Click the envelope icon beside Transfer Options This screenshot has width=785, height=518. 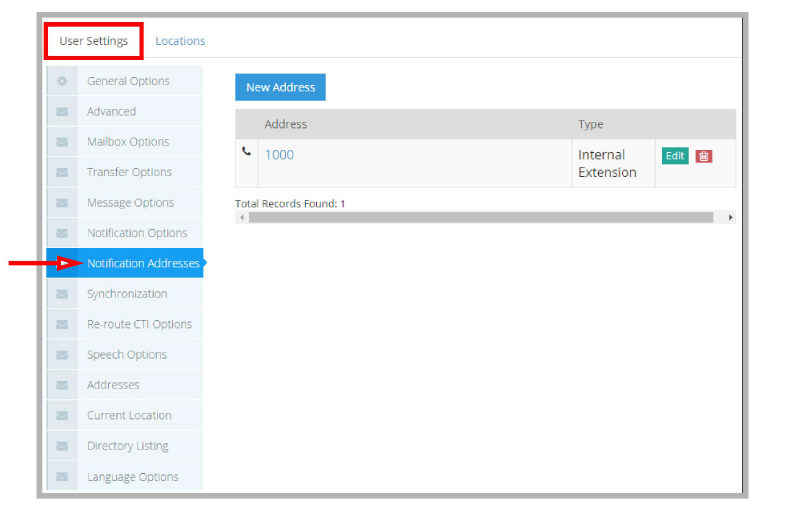(62, 173)
